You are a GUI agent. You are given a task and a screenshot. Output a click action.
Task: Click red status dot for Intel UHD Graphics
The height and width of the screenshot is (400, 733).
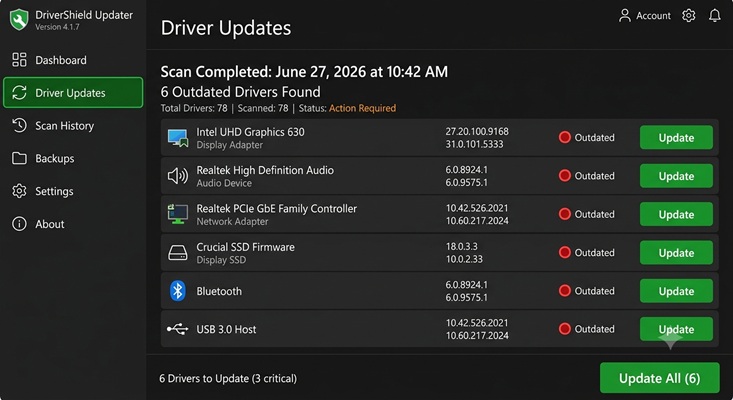click(565, 137)
